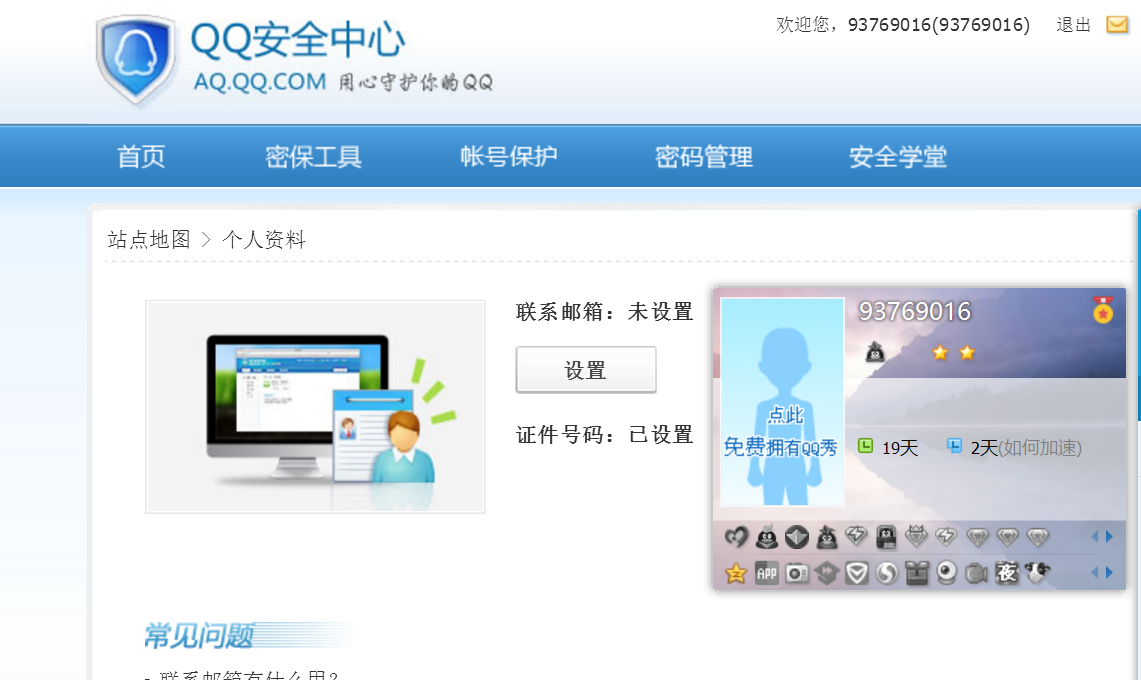This screenshot has height=680, width=1141.
Task: Click the grey heart badge icon
Action: [x=736, y=537]
